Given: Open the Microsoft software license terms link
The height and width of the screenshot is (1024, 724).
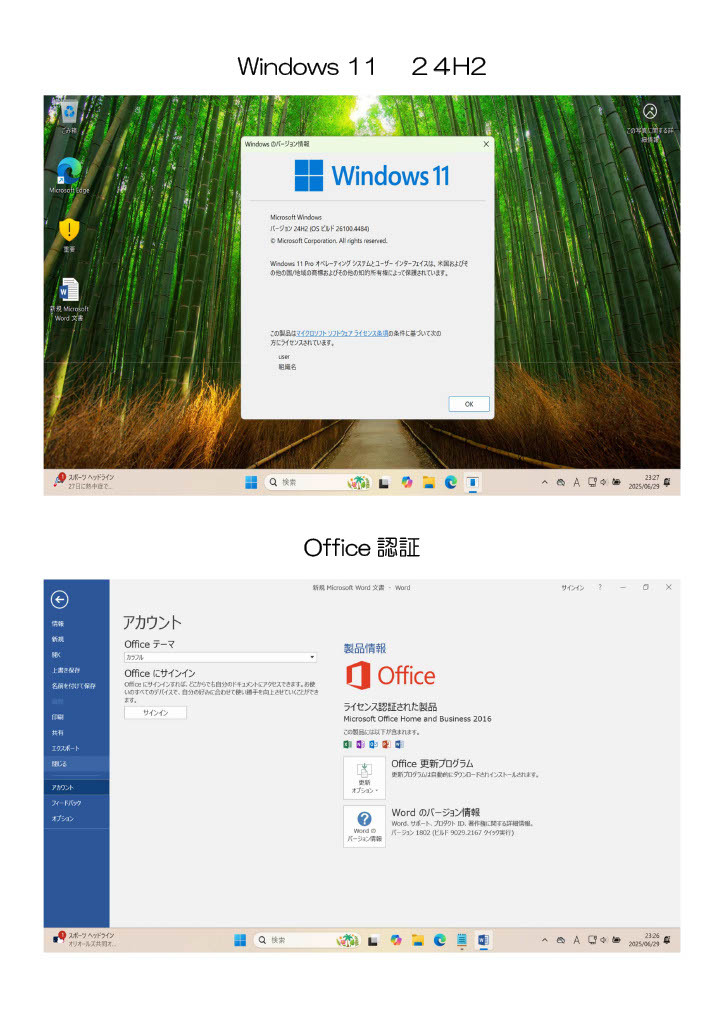Looking at the screenshot, I should click(342, 333).
